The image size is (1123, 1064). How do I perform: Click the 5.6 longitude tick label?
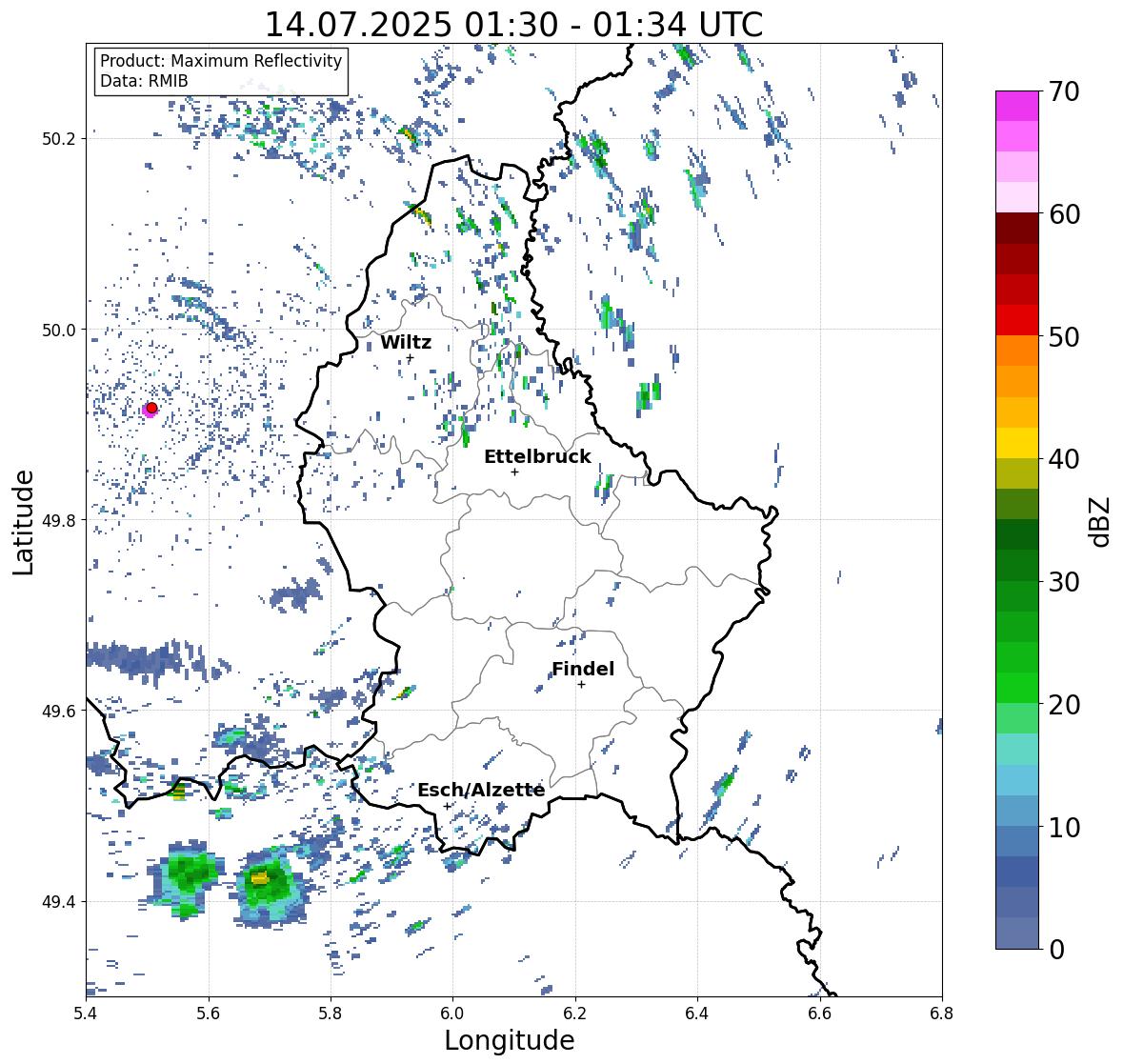(209, 1014)
